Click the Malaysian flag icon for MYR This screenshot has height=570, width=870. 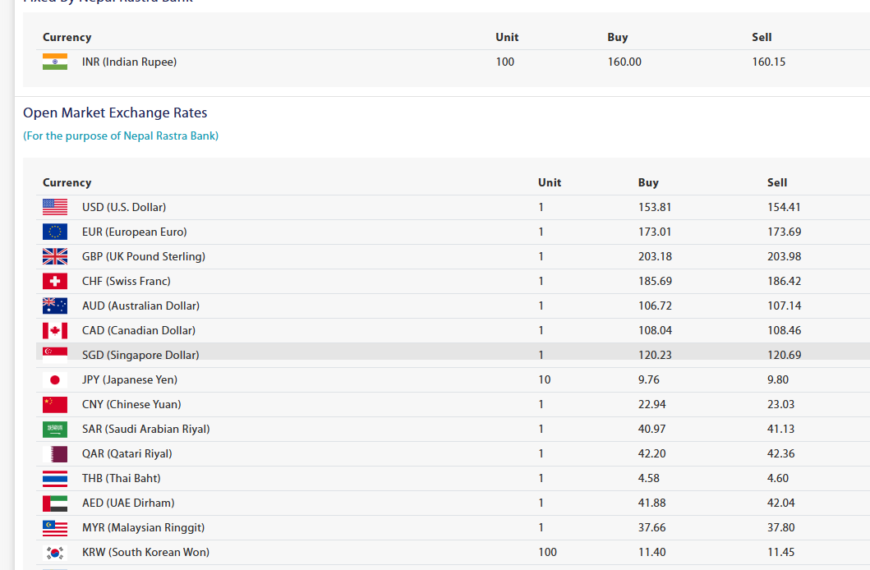coord(55,528)
